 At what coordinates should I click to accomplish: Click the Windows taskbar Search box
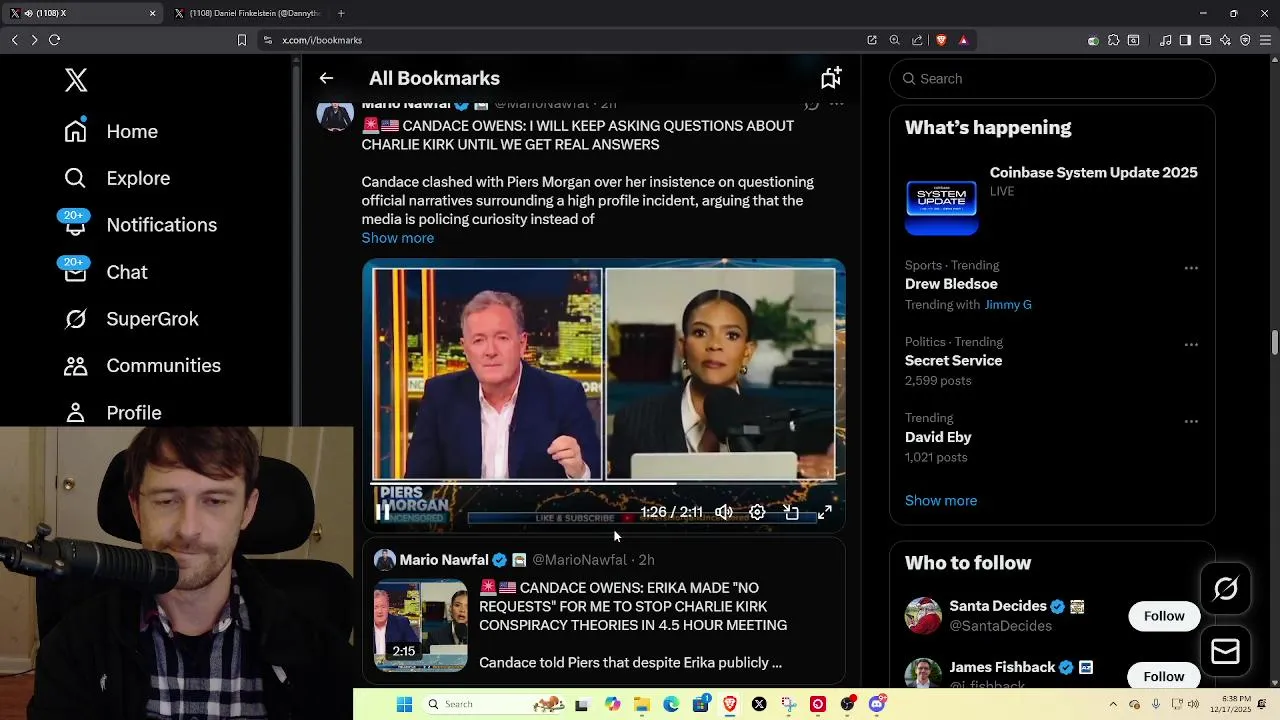point(495,704)
